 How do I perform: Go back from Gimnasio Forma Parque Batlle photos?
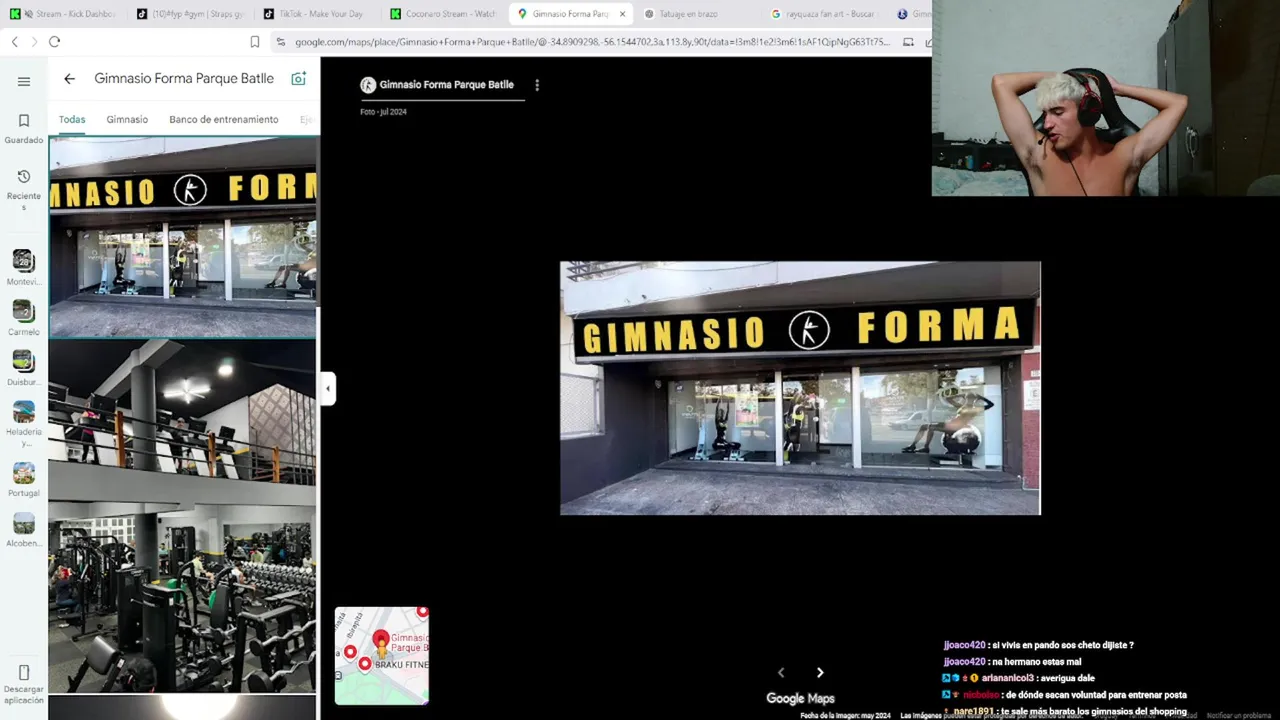pos(69,78)
